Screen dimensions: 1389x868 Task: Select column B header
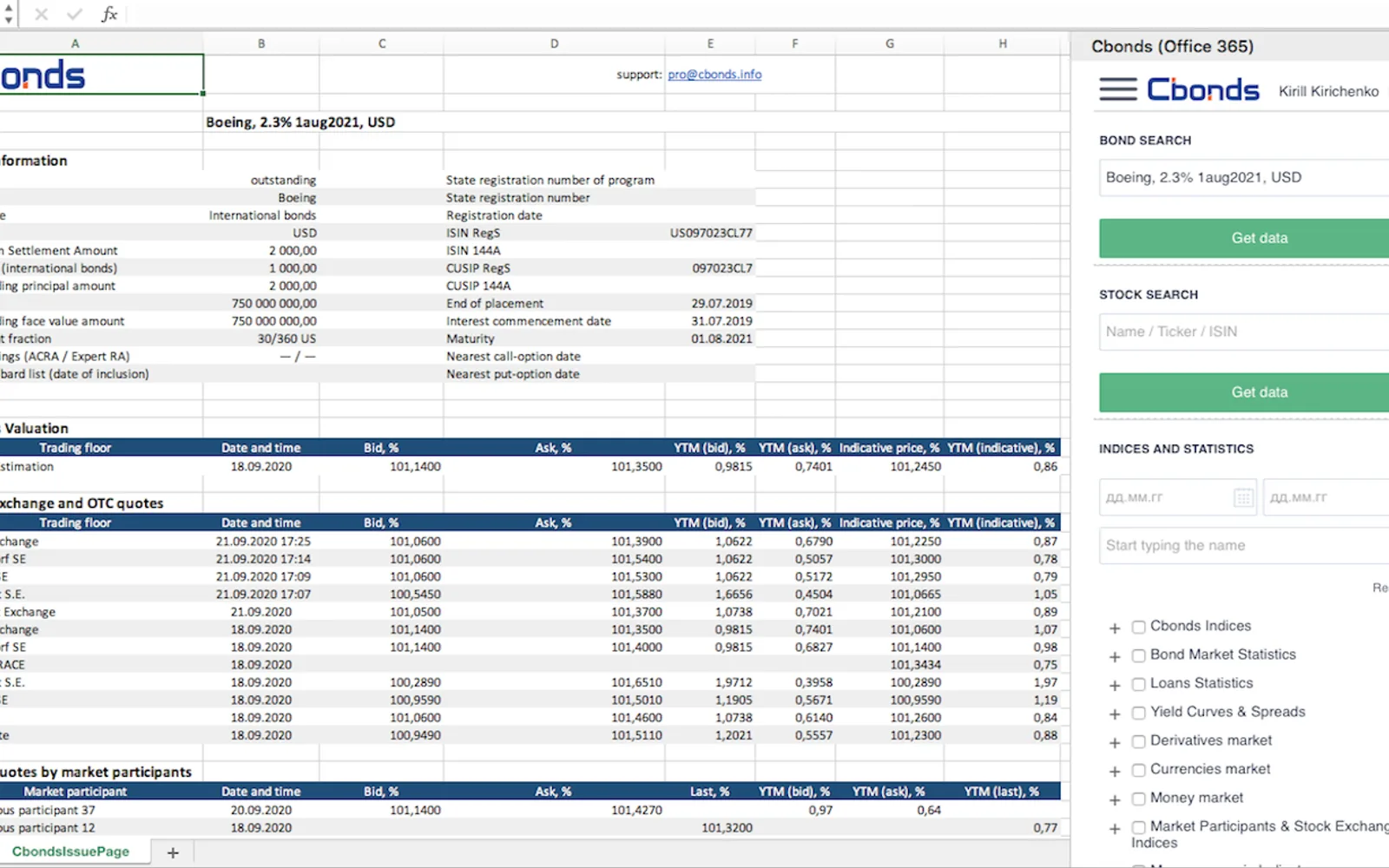pyautogui.click(x=261, y=43)
